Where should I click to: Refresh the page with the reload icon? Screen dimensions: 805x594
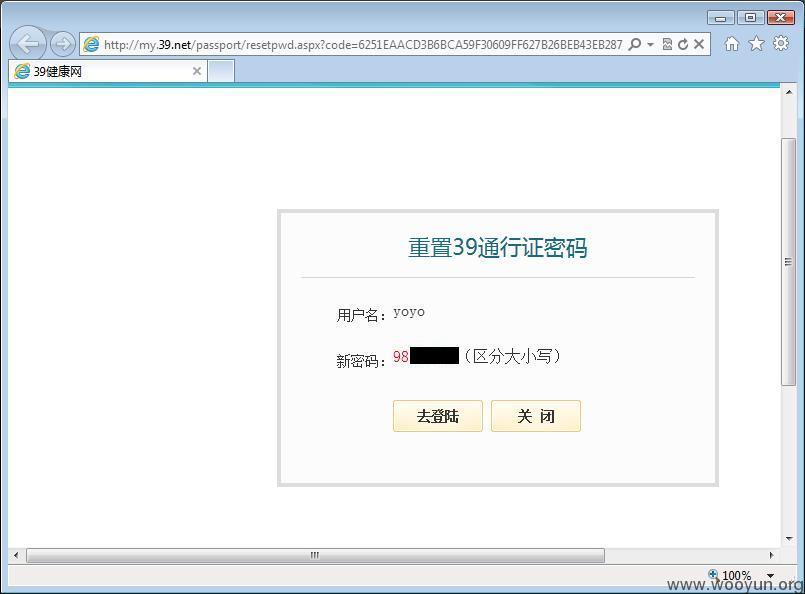pyautogui.click(x=683, y=44)
